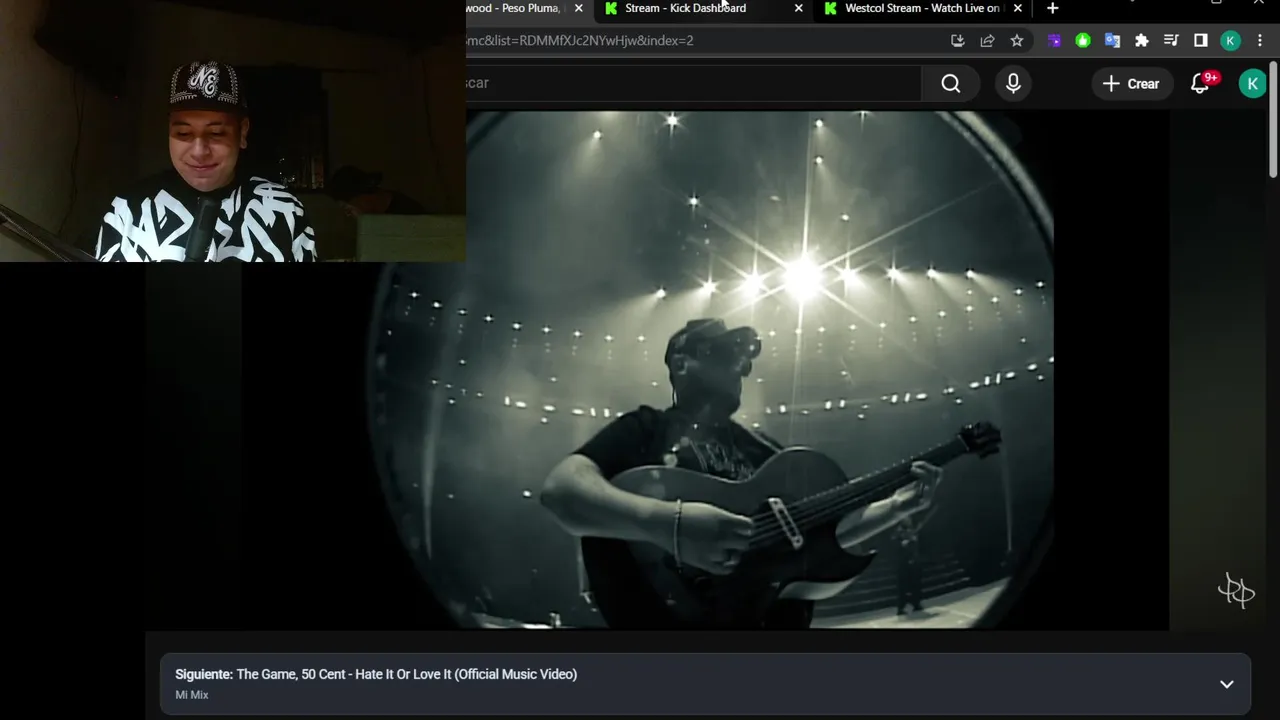Bookmark this page with star icon
The image size is (1280, 720).
1017,40
